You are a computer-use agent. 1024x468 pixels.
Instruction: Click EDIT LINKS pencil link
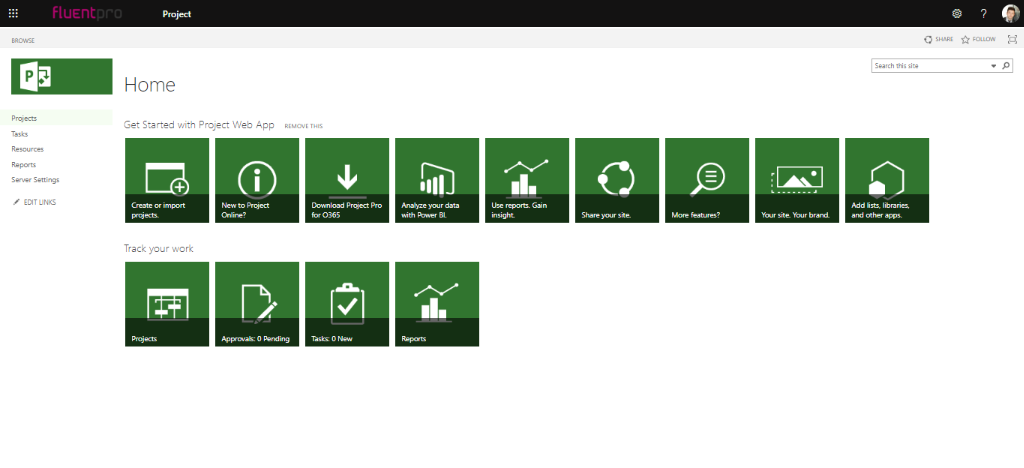pos(35,202)
